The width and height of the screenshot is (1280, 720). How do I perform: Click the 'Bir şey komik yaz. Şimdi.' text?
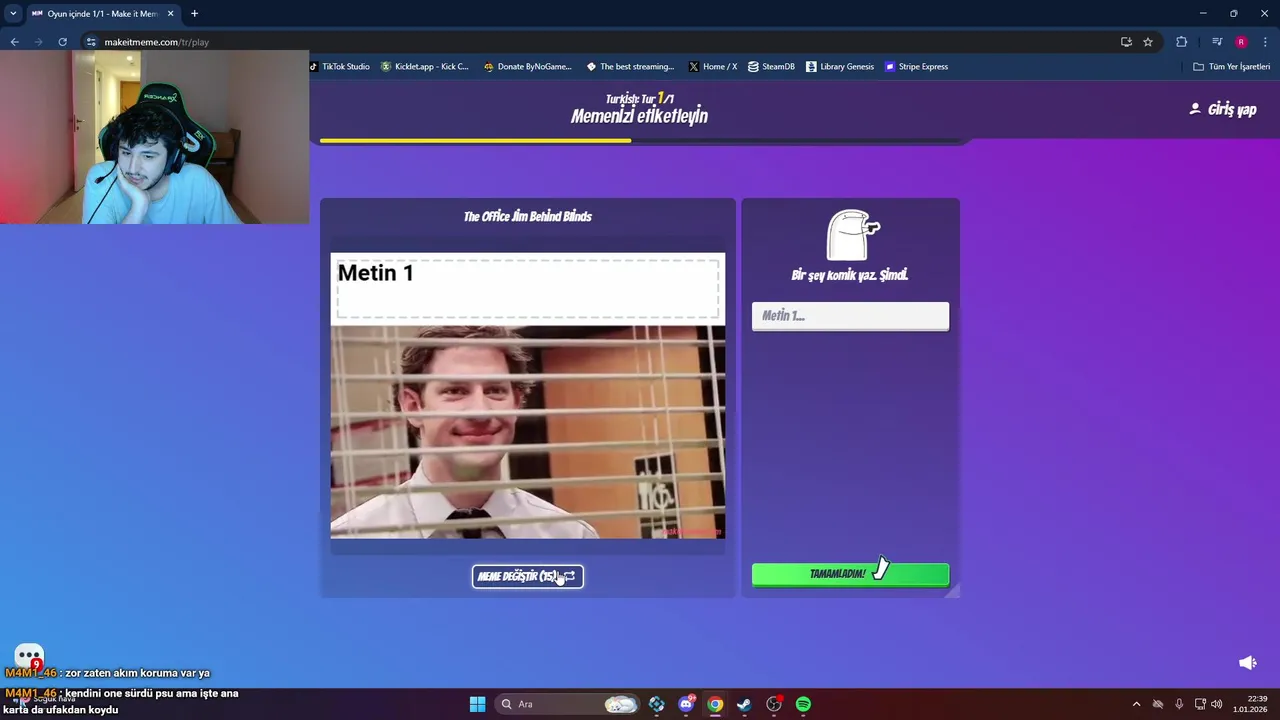(x=850, y=275)
